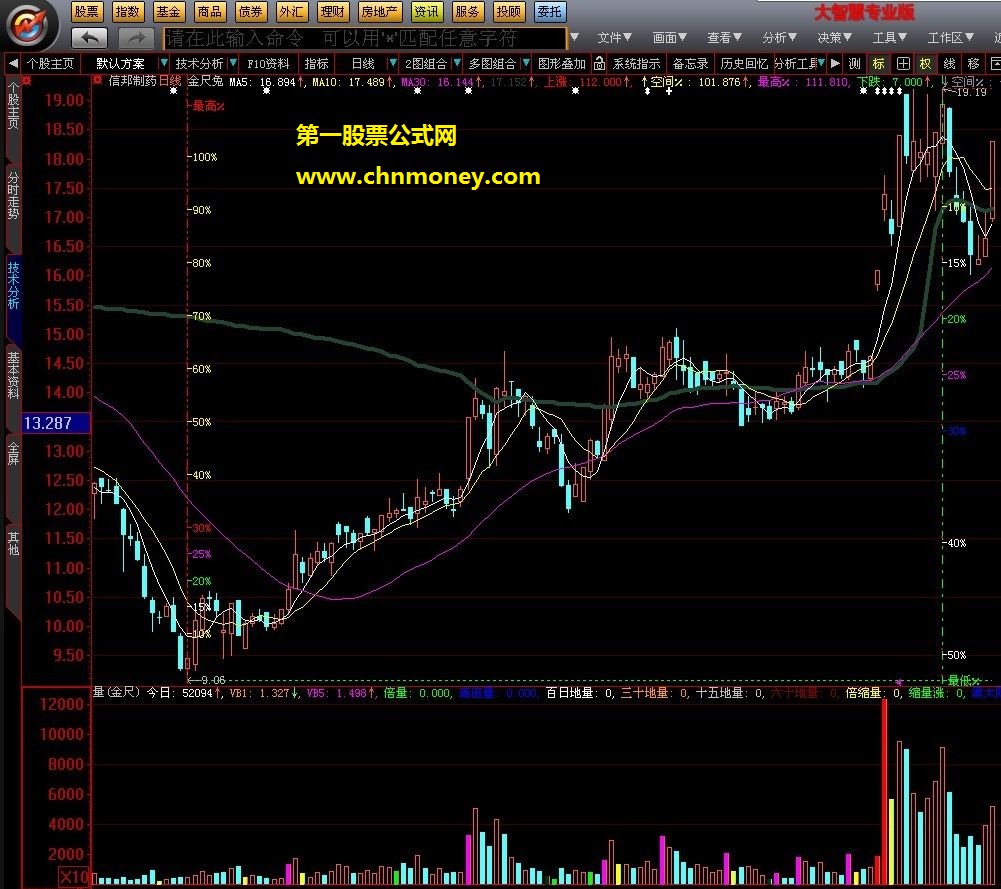This screenshot has width=1001, height=889.
Task: Click the 指标 toolbar item
Action: point(316,64)
